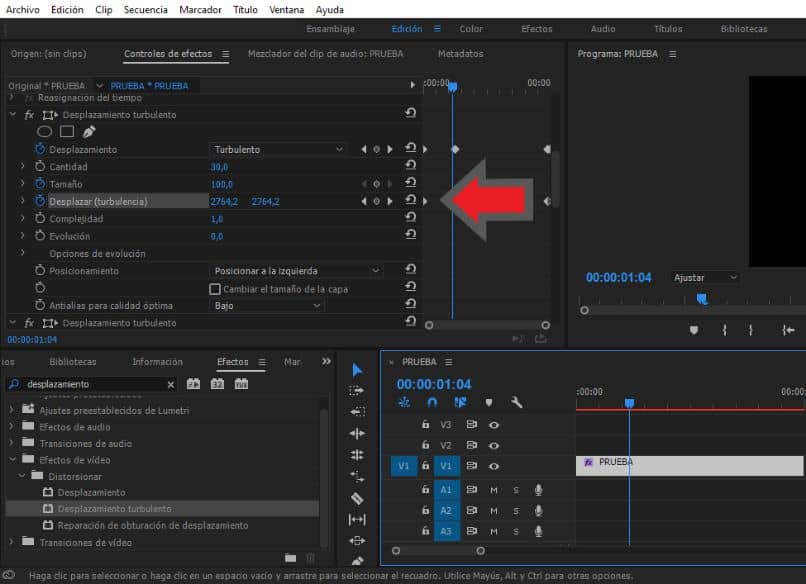The image size is (806, 584).
Task: Mute audio track A1
Action: pyautogui.click(x=494, y=490)
